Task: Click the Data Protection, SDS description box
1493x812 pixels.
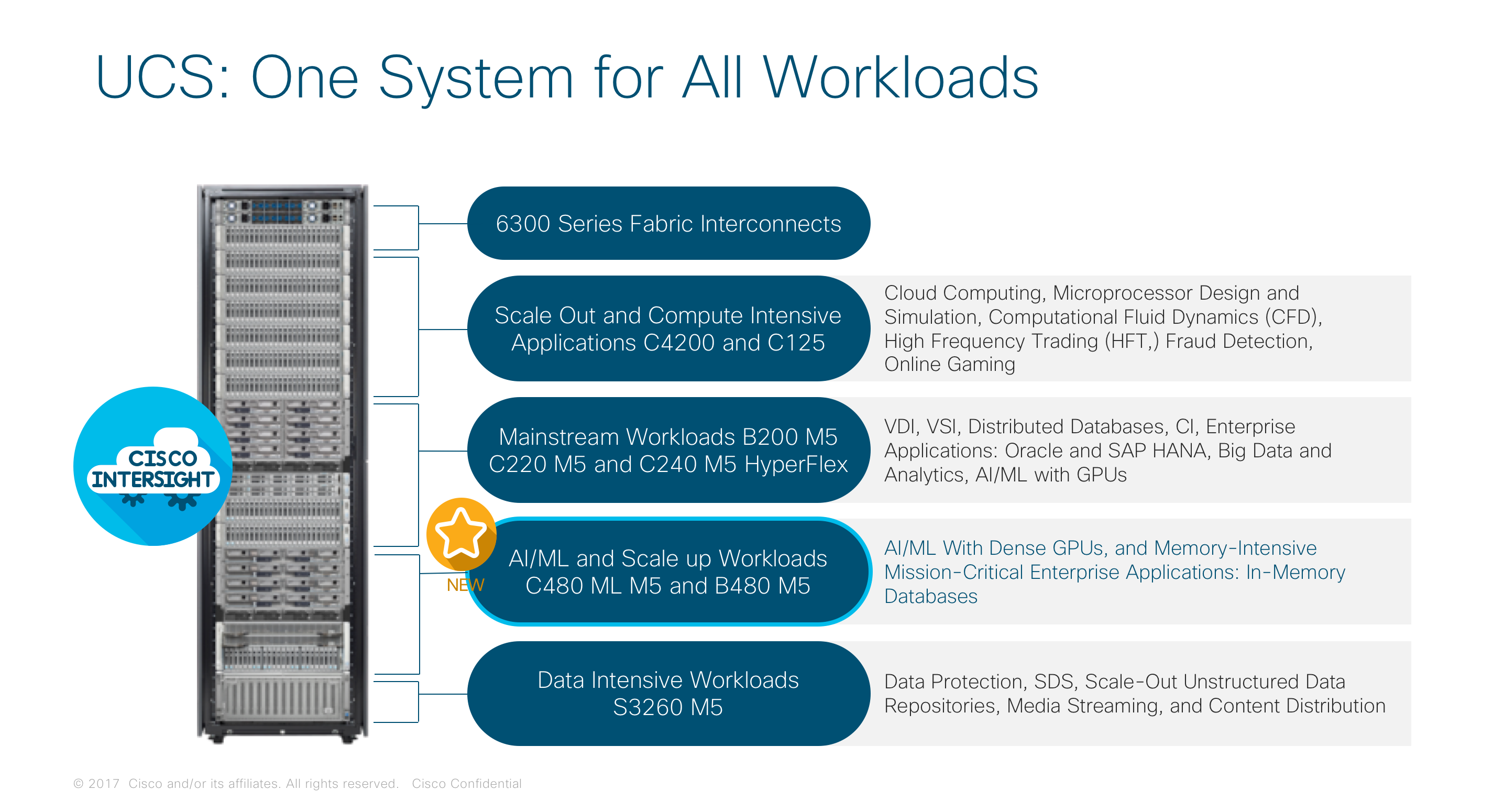Action: [x=1136, y=693]
